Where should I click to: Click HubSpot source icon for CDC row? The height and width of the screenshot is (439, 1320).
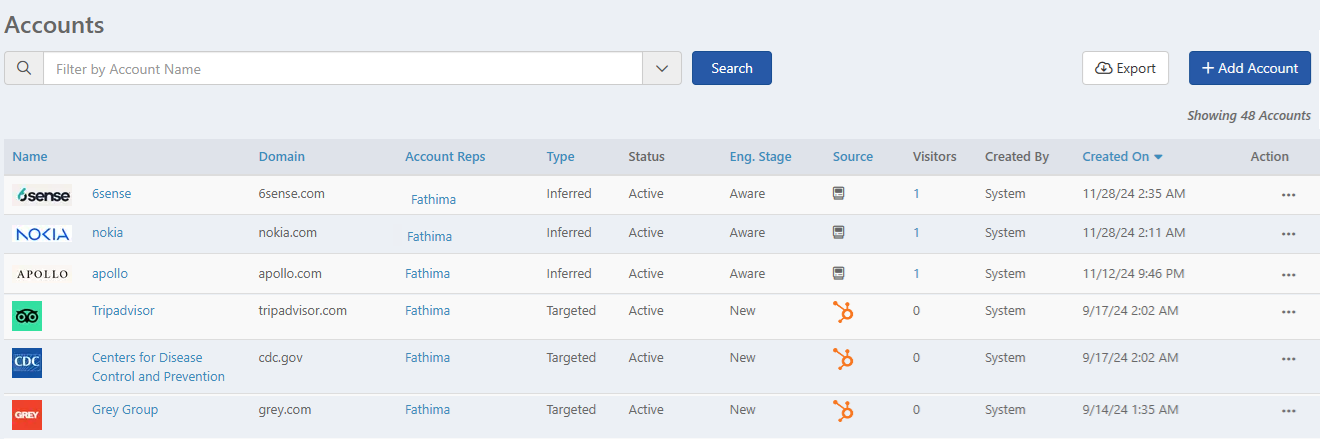click(x=843, y=359)
